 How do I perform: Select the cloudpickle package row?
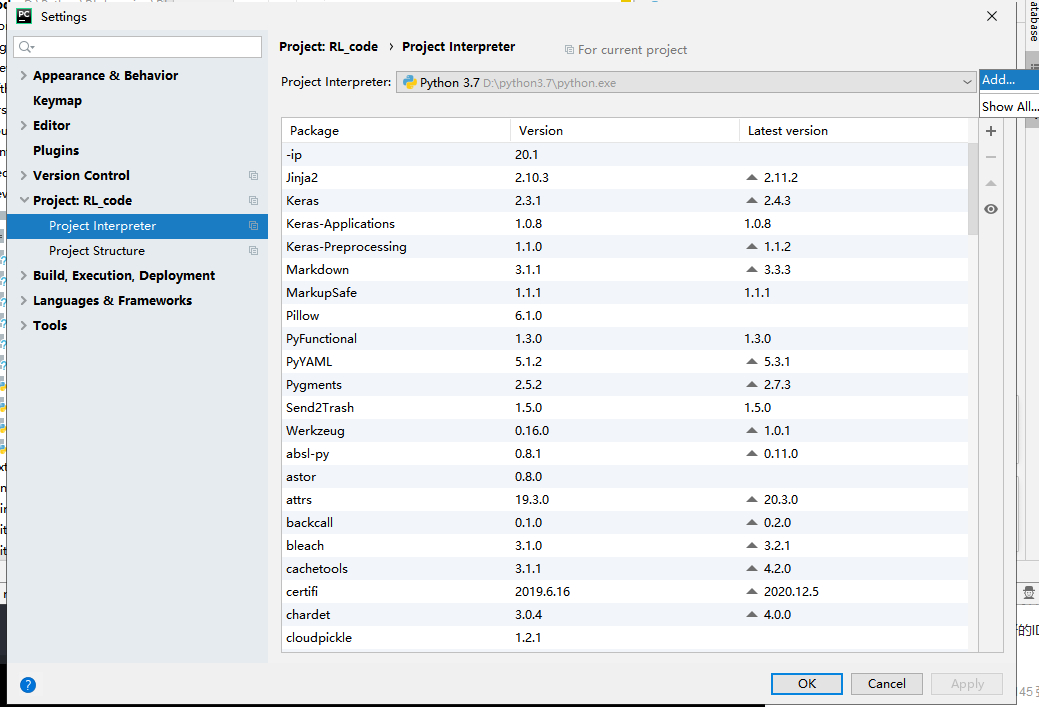tap(625, 637)
